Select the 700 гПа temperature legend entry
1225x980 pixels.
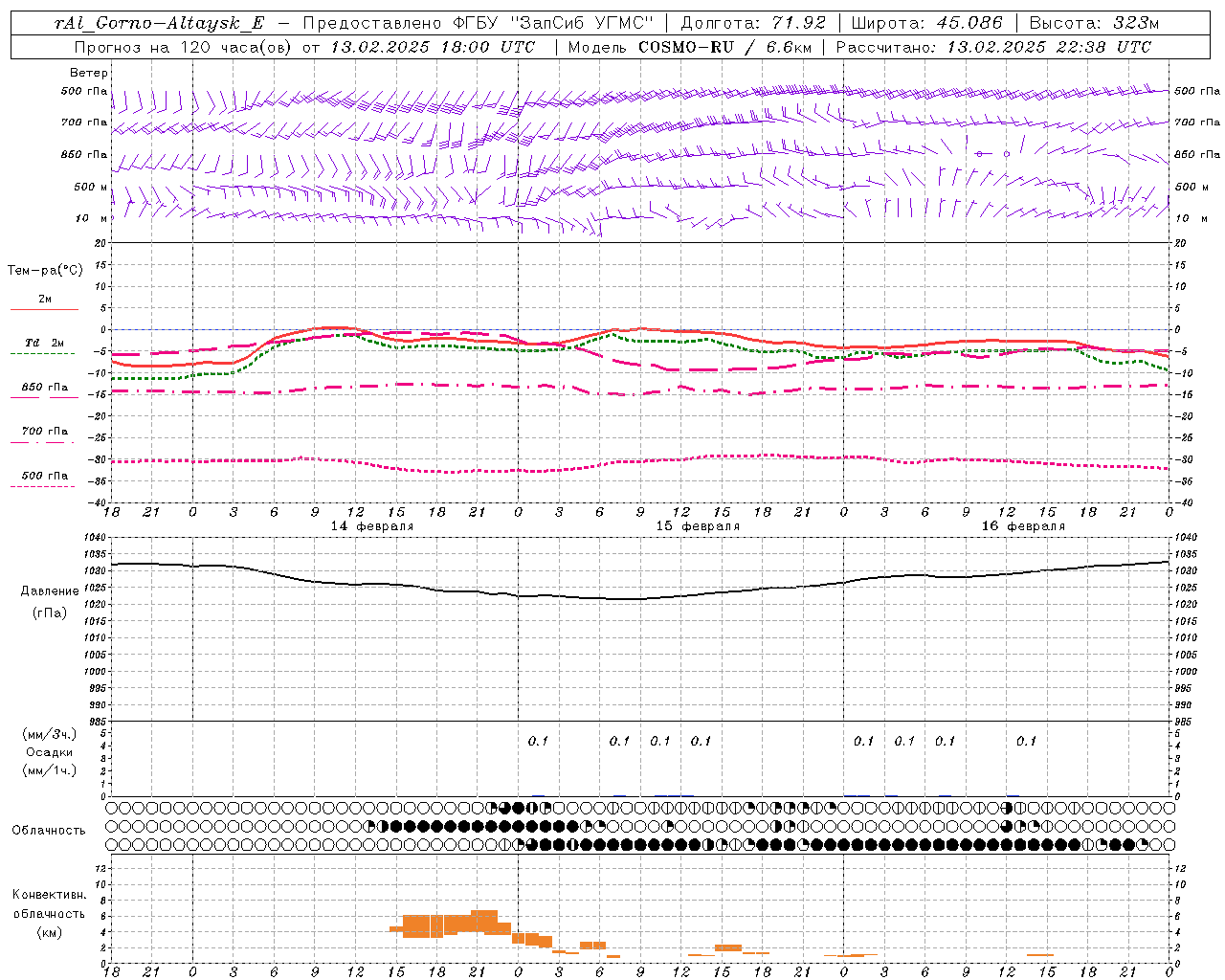tap(45, 432)
